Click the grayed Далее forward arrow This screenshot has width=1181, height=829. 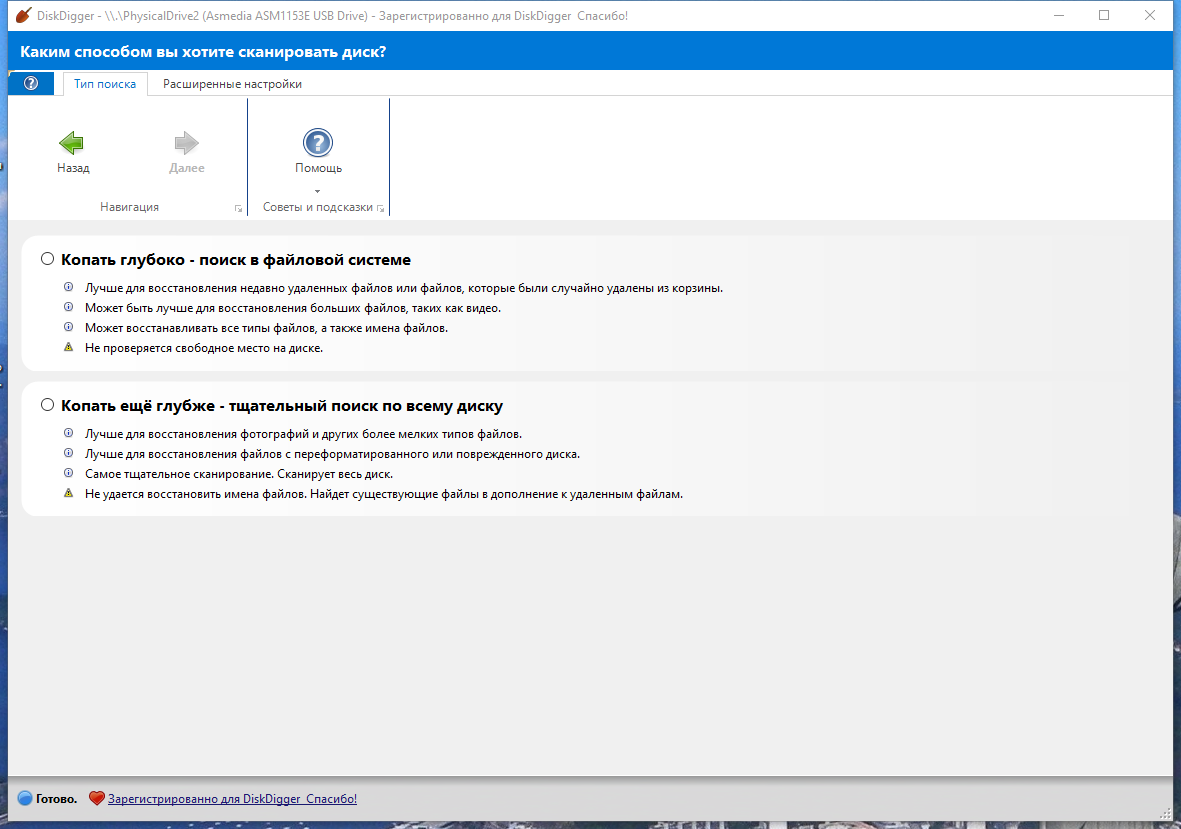(x=186, y=142)
